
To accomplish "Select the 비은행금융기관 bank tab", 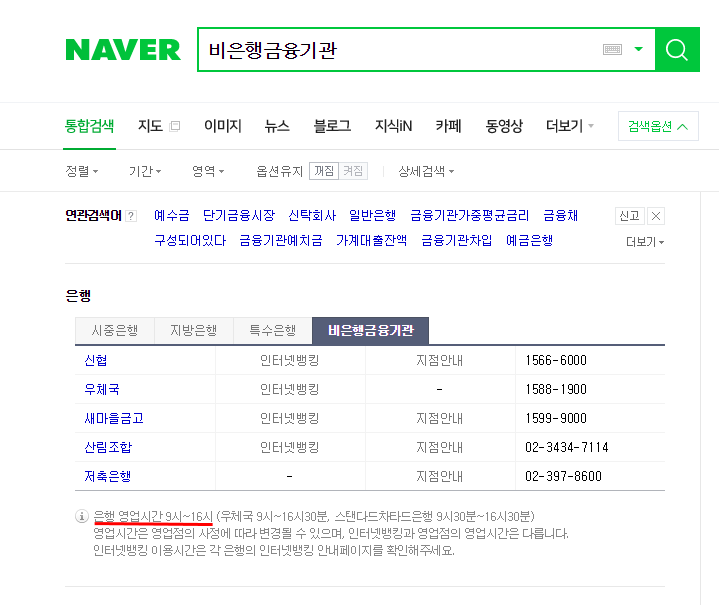I will pyautogui.click(x=371, y=330).
